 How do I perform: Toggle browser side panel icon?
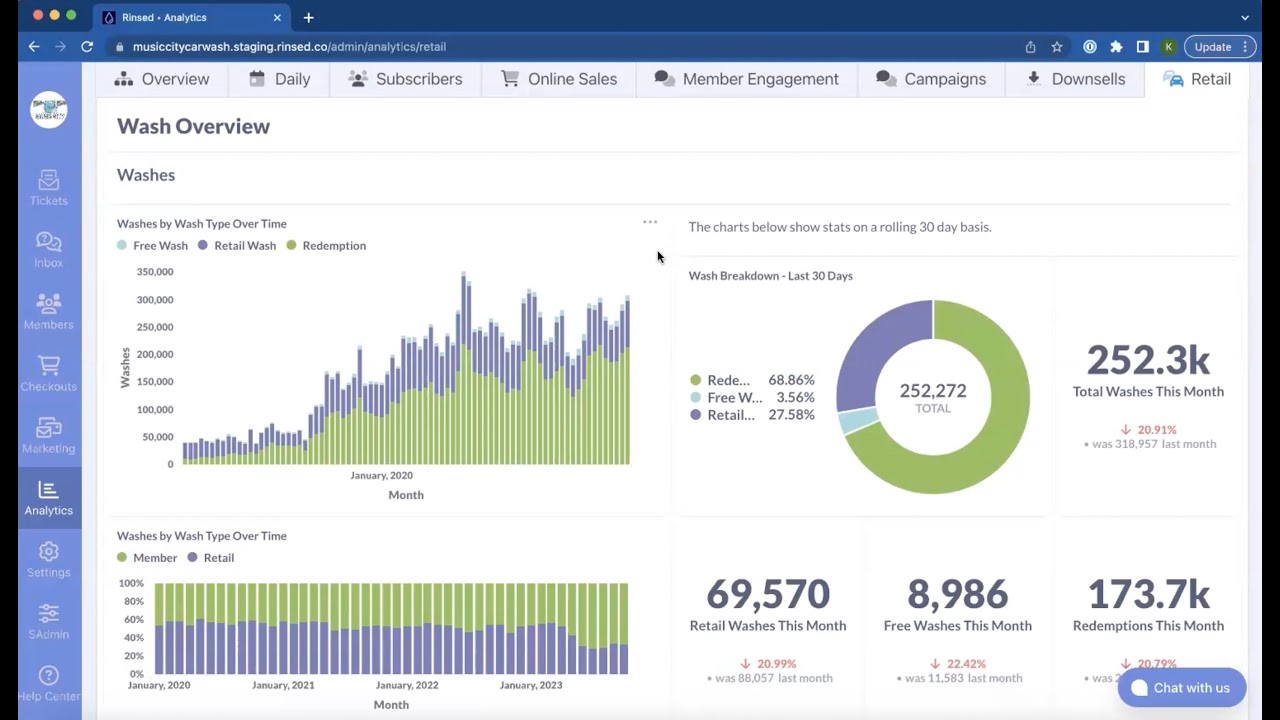tap(1142, 46)
